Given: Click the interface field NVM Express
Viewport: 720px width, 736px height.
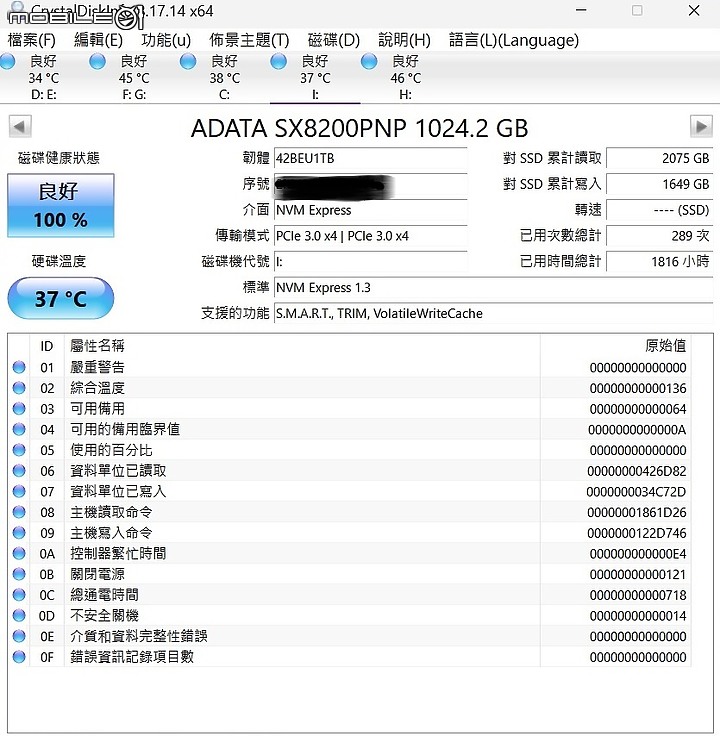Looking at the screenshot, I should (x=370, y=210).
